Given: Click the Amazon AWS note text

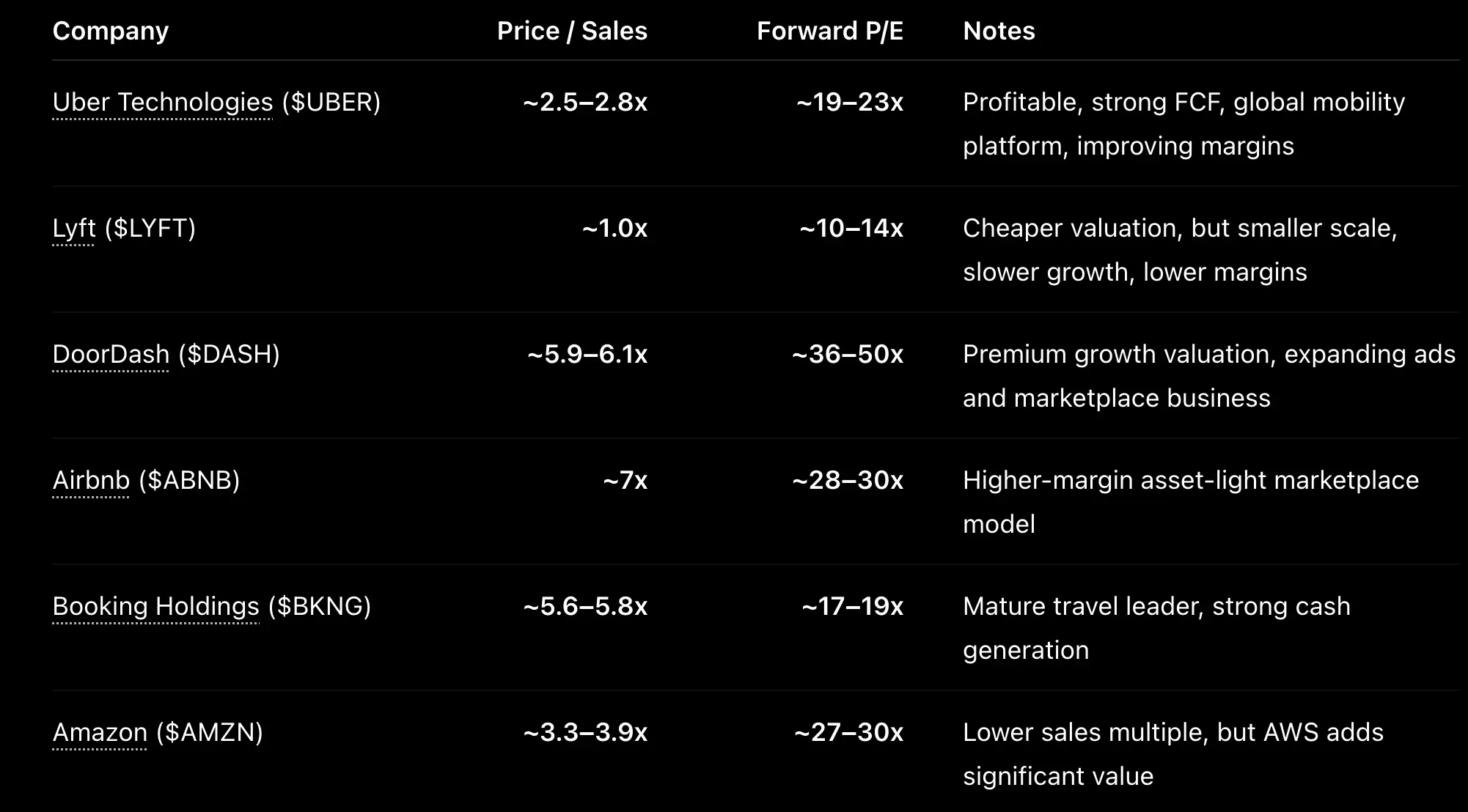Looking at the screenshot, I should click(x=1173, y=754).
